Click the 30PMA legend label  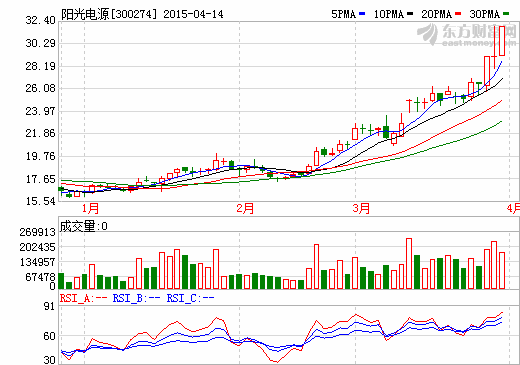click(485, 14)
